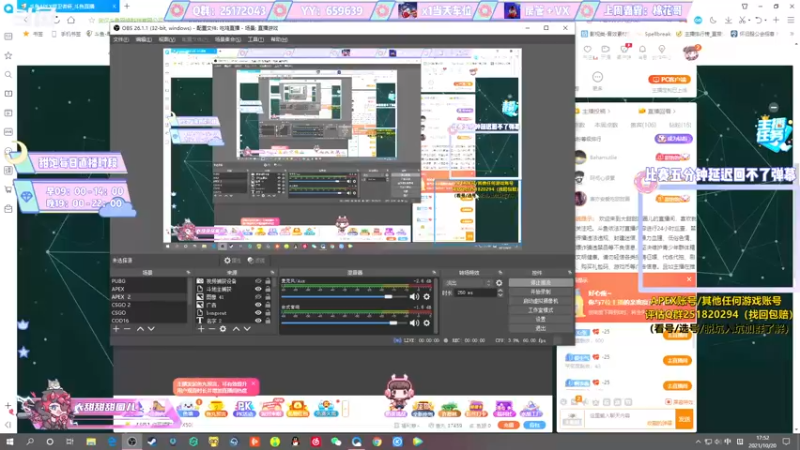Open OBS 视图(V) menu
The image size is (800, 450).
[167, 39]
